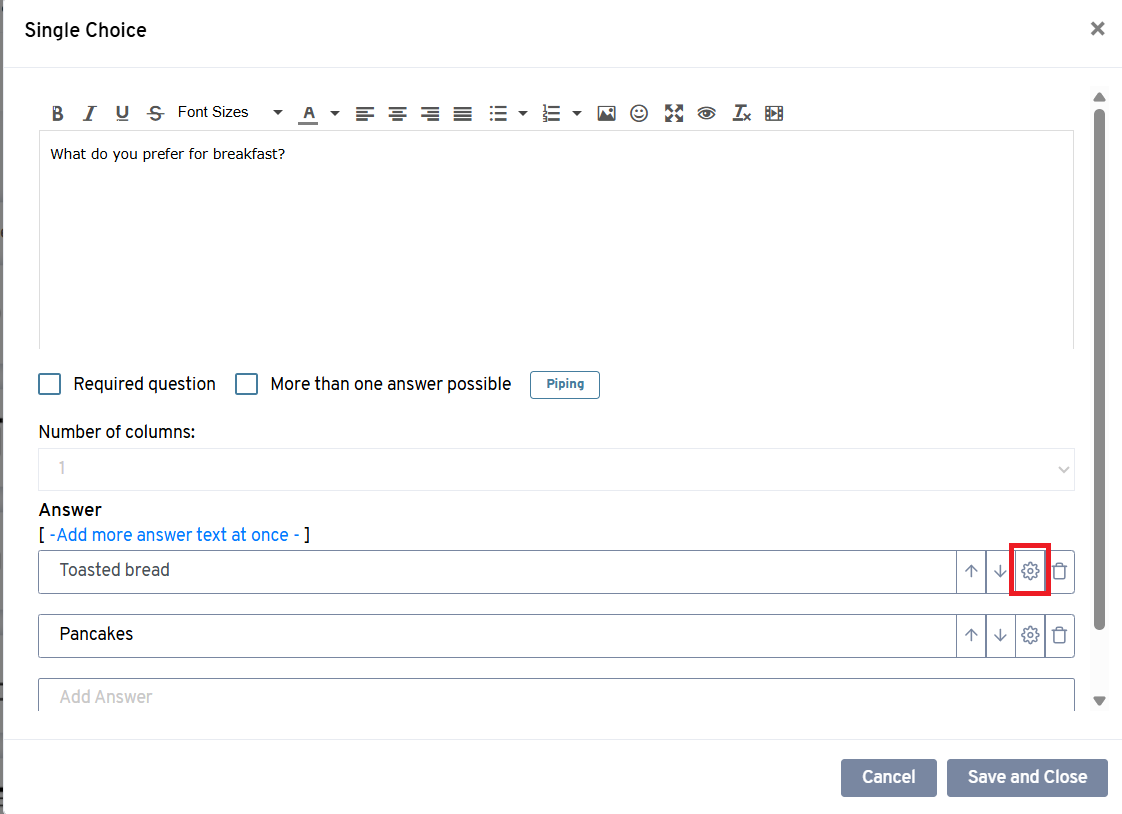The height and width of the screenshot is (814, 1122).
Task: Insert an image into question text
Action: tap(606, 113)
